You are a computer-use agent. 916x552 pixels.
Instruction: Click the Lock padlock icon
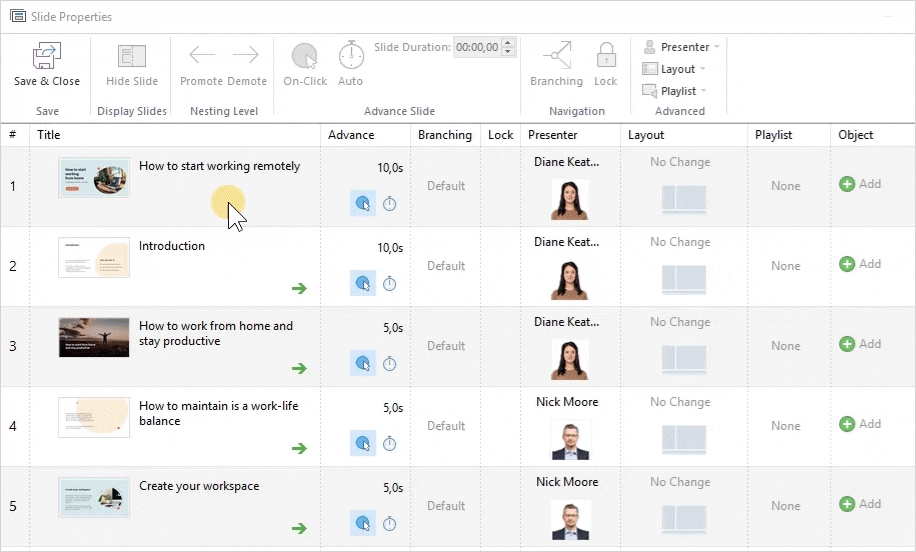point(606,55)
